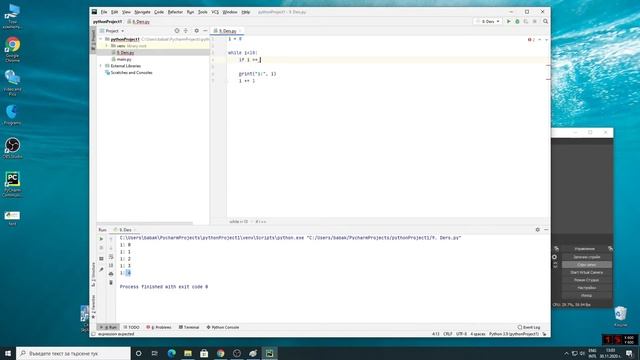Open the Refactor menu
The image size is (640, 360).
[175, 12]
